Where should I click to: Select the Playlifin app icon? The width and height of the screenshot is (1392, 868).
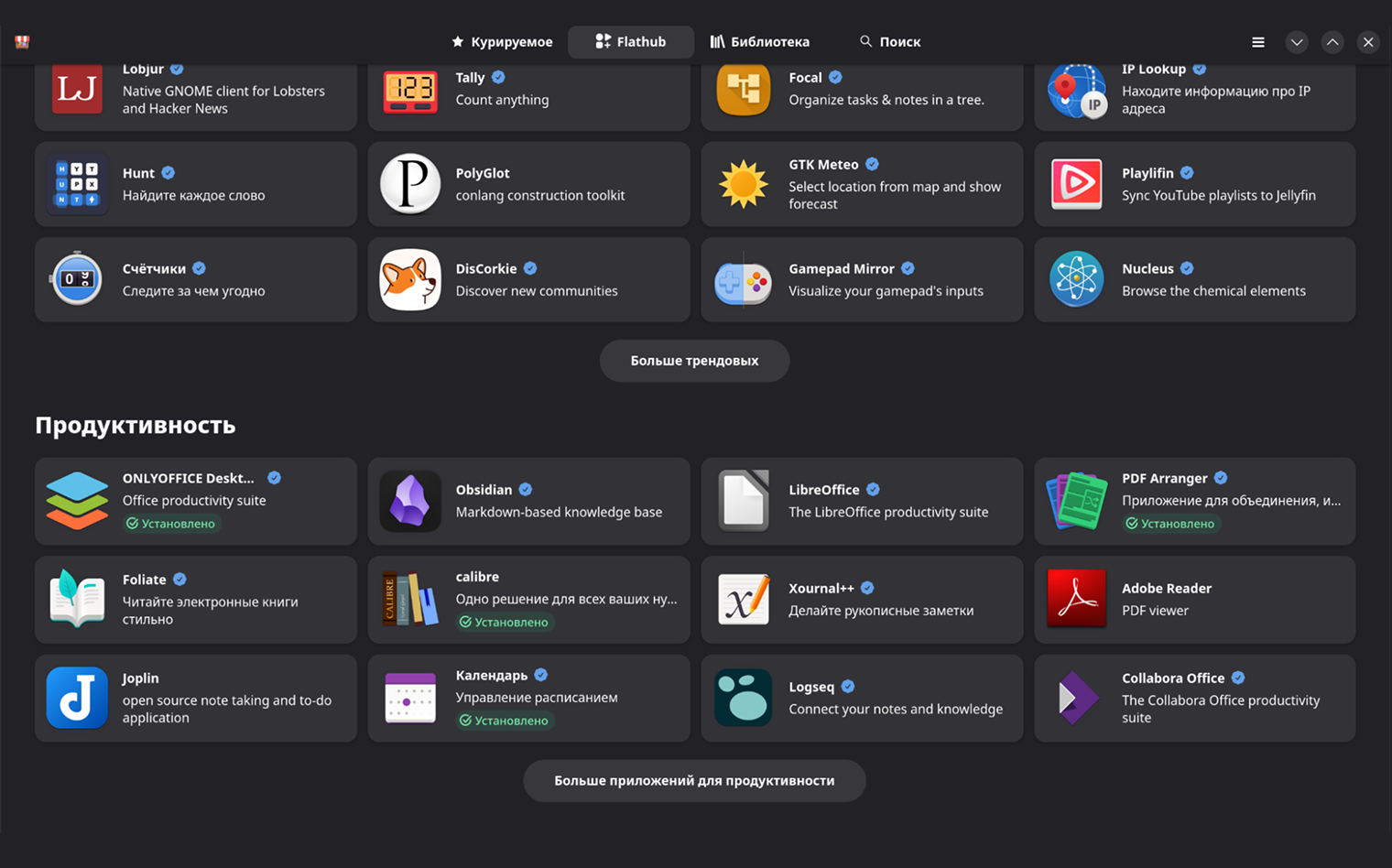point(1077,184)
